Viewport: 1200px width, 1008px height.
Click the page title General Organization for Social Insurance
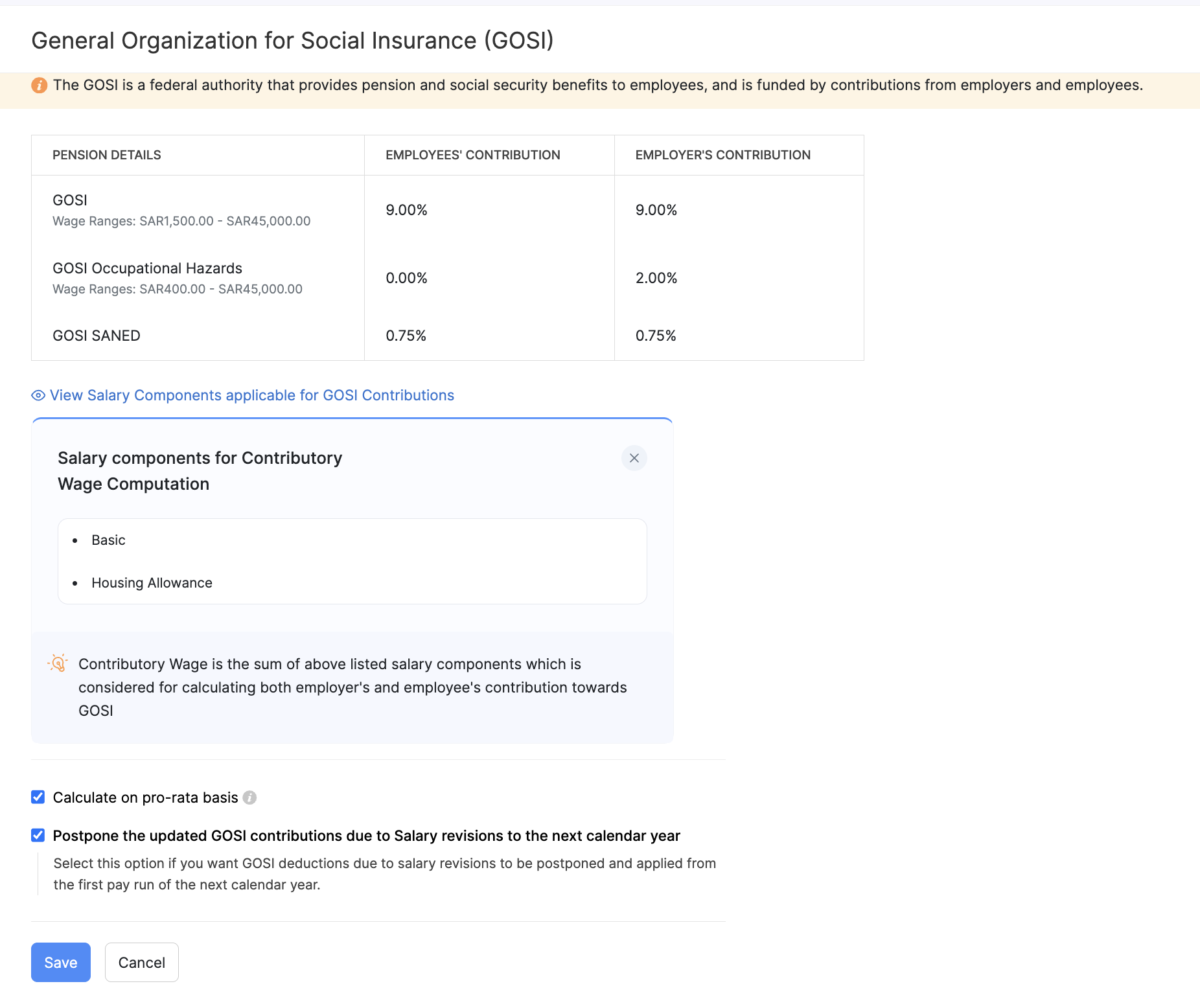coord(293,41)
